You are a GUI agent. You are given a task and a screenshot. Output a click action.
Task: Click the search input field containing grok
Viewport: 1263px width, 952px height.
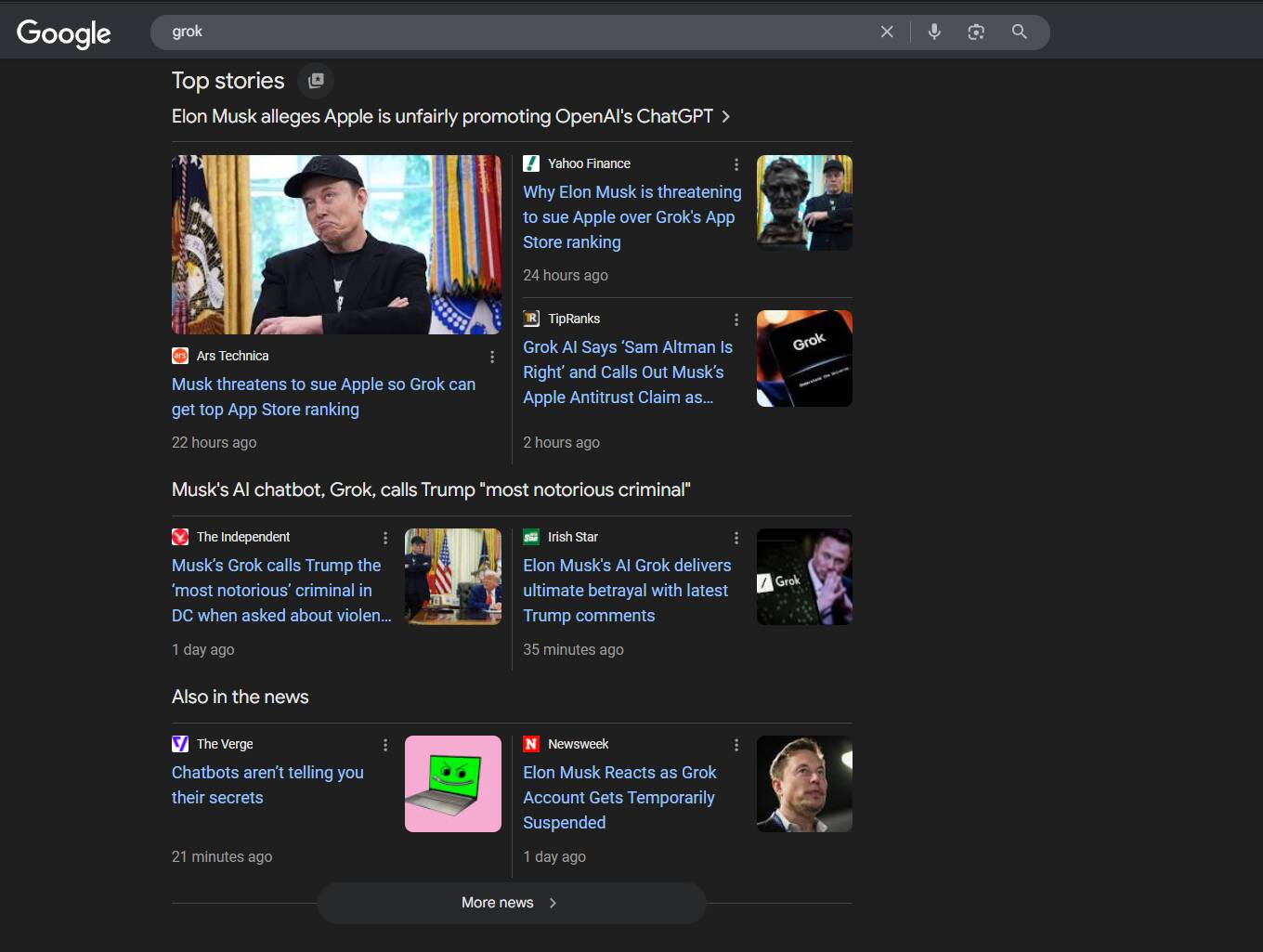pyautogui.click(x=511, y=32)
